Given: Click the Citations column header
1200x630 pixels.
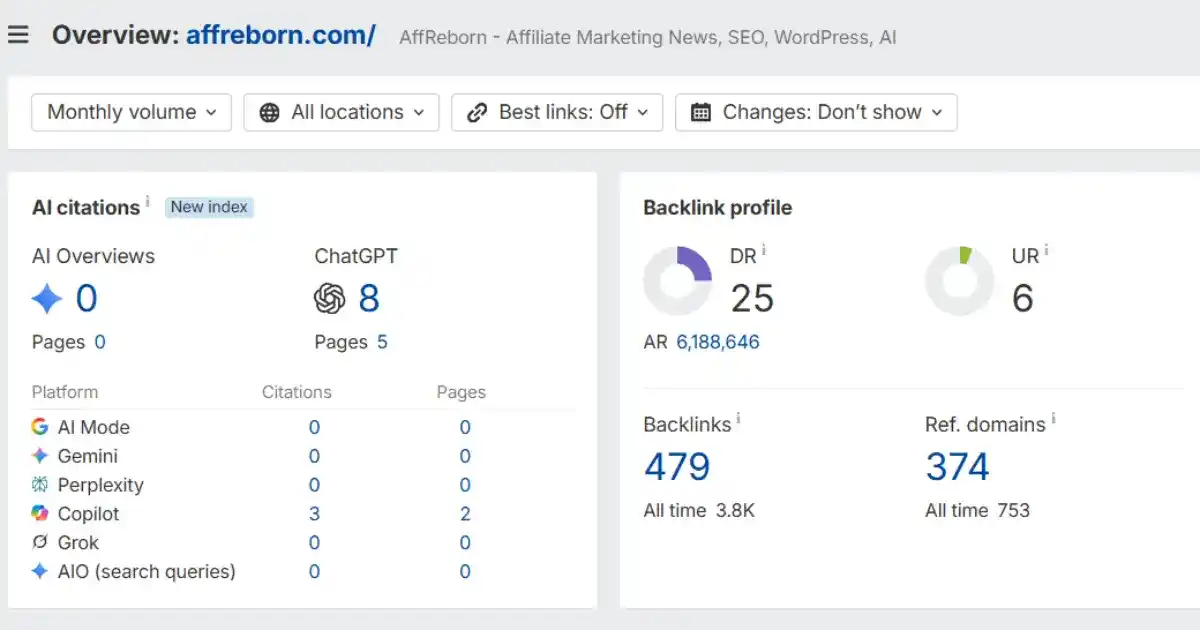Looking at the screenshot, I should click(x=297, y=392).
